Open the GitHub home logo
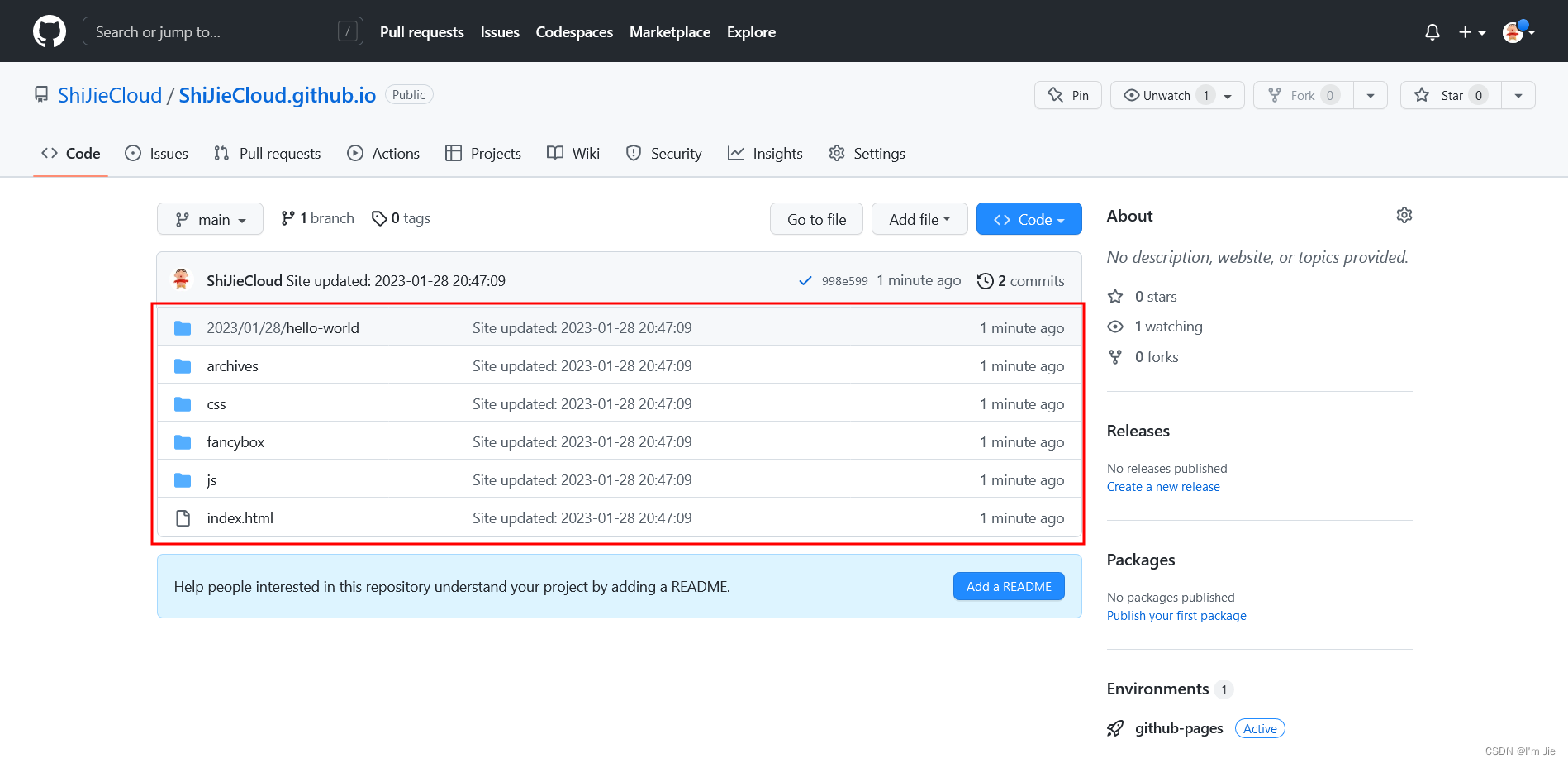1568x763 pixels. (50, 31)
